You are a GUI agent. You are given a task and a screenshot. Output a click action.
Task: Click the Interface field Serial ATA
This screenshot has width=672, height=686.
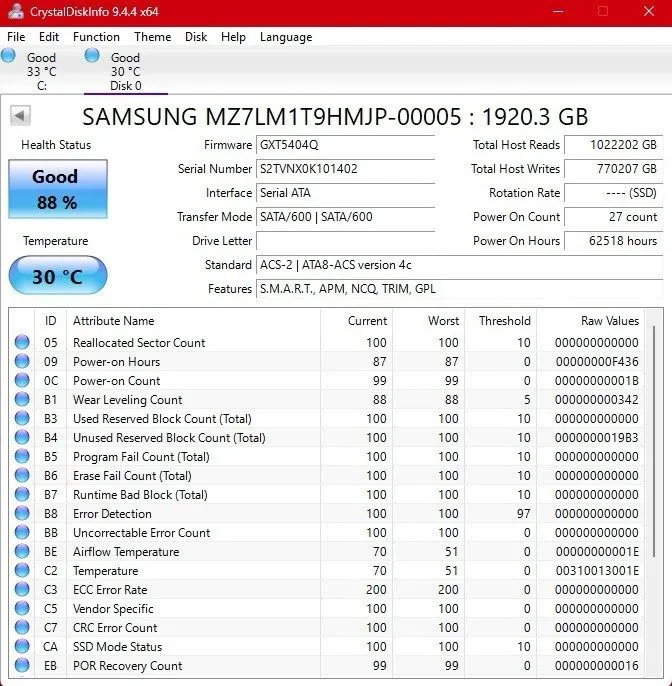click(345, 193)
